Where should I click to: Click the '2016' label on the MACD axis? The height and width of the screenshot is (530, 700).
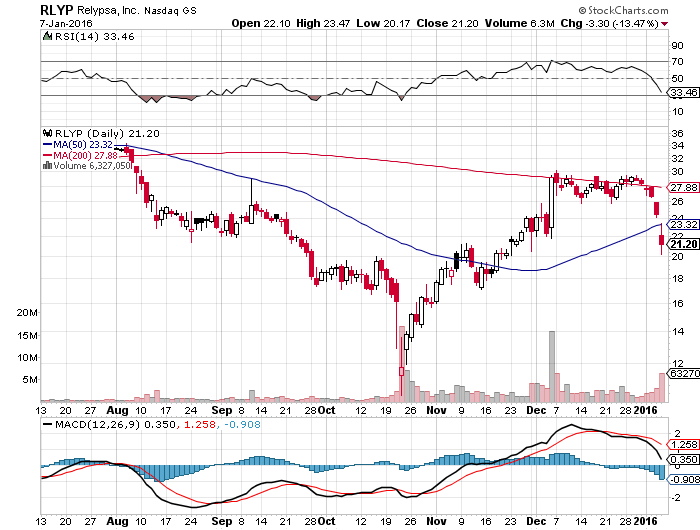coord(646,521)
